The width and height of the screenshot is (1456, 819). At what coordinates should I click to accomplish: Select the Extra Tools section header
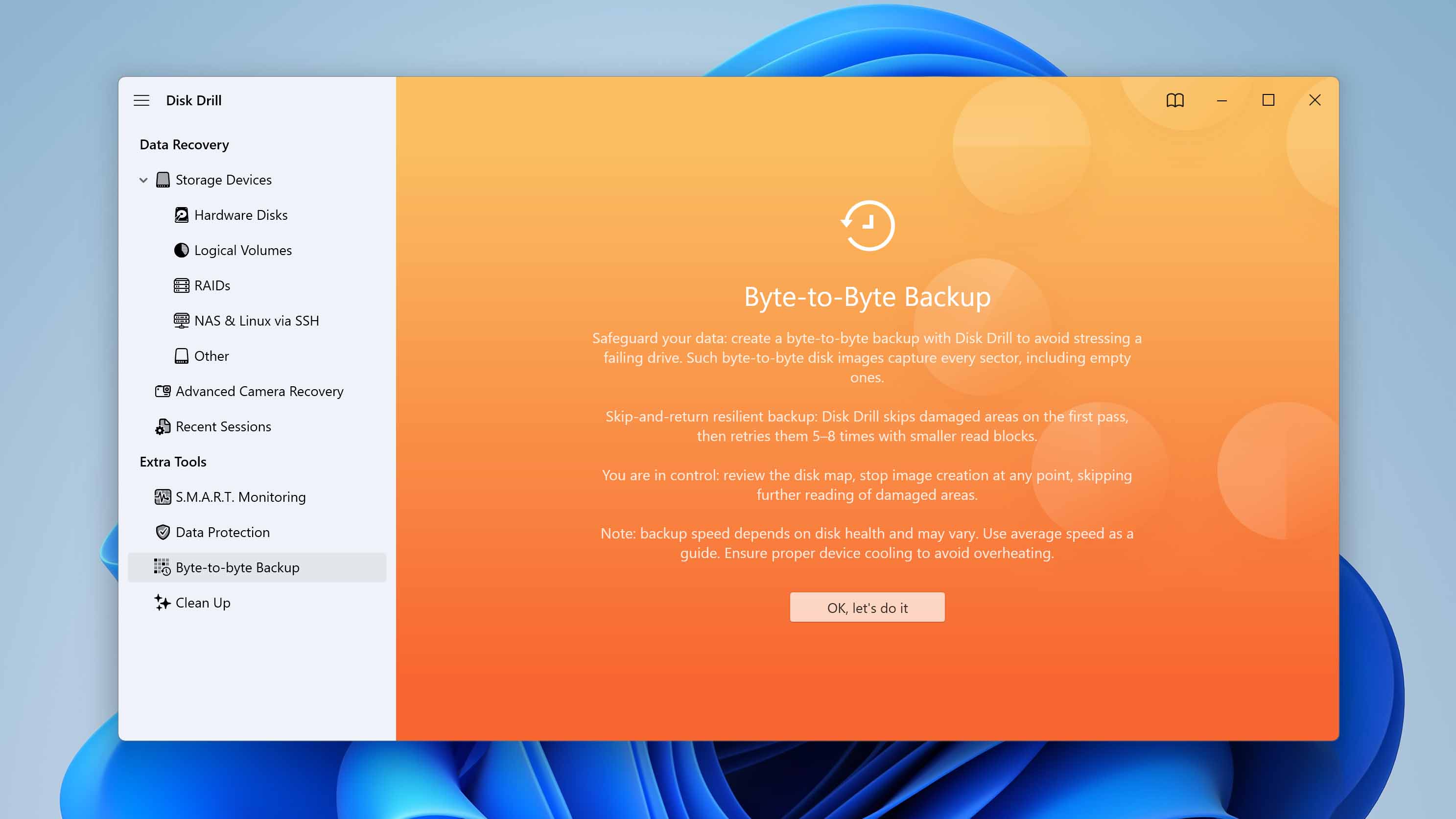(173, 461)
